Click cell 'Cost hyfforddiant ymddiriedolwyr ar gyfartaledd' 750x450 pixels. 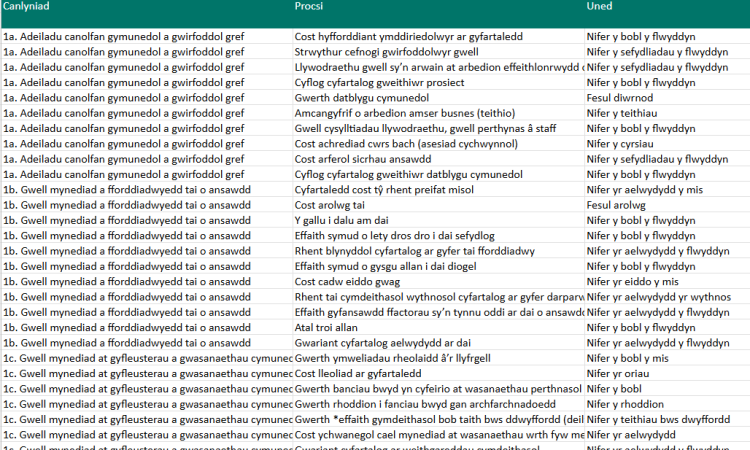439,36
